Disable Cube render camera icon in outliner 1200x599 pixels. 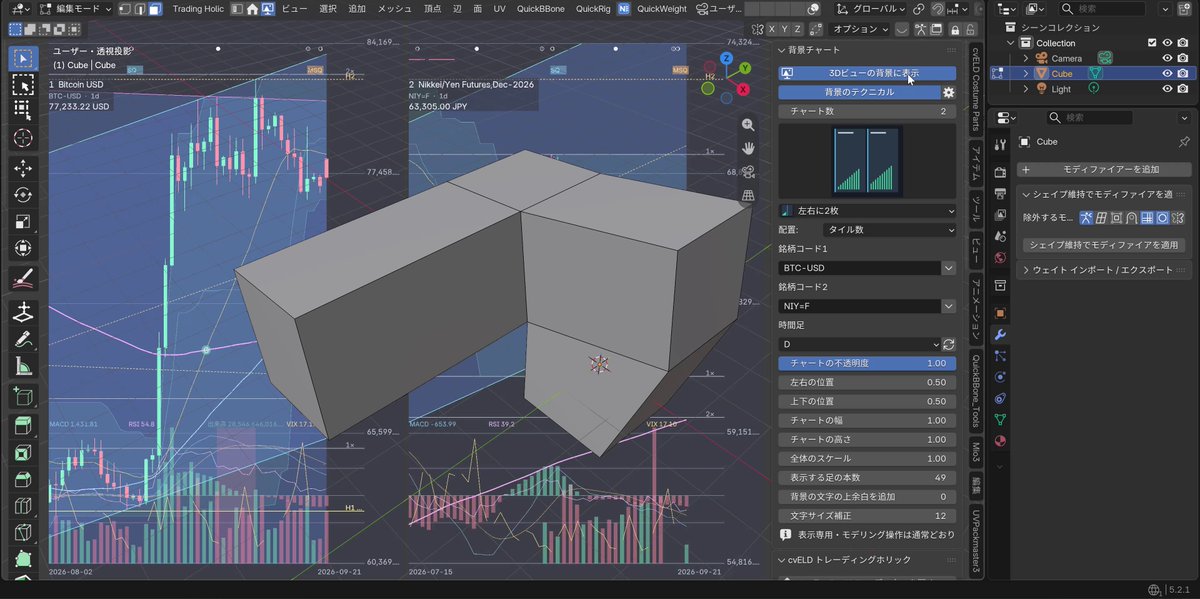(1185, 73)
